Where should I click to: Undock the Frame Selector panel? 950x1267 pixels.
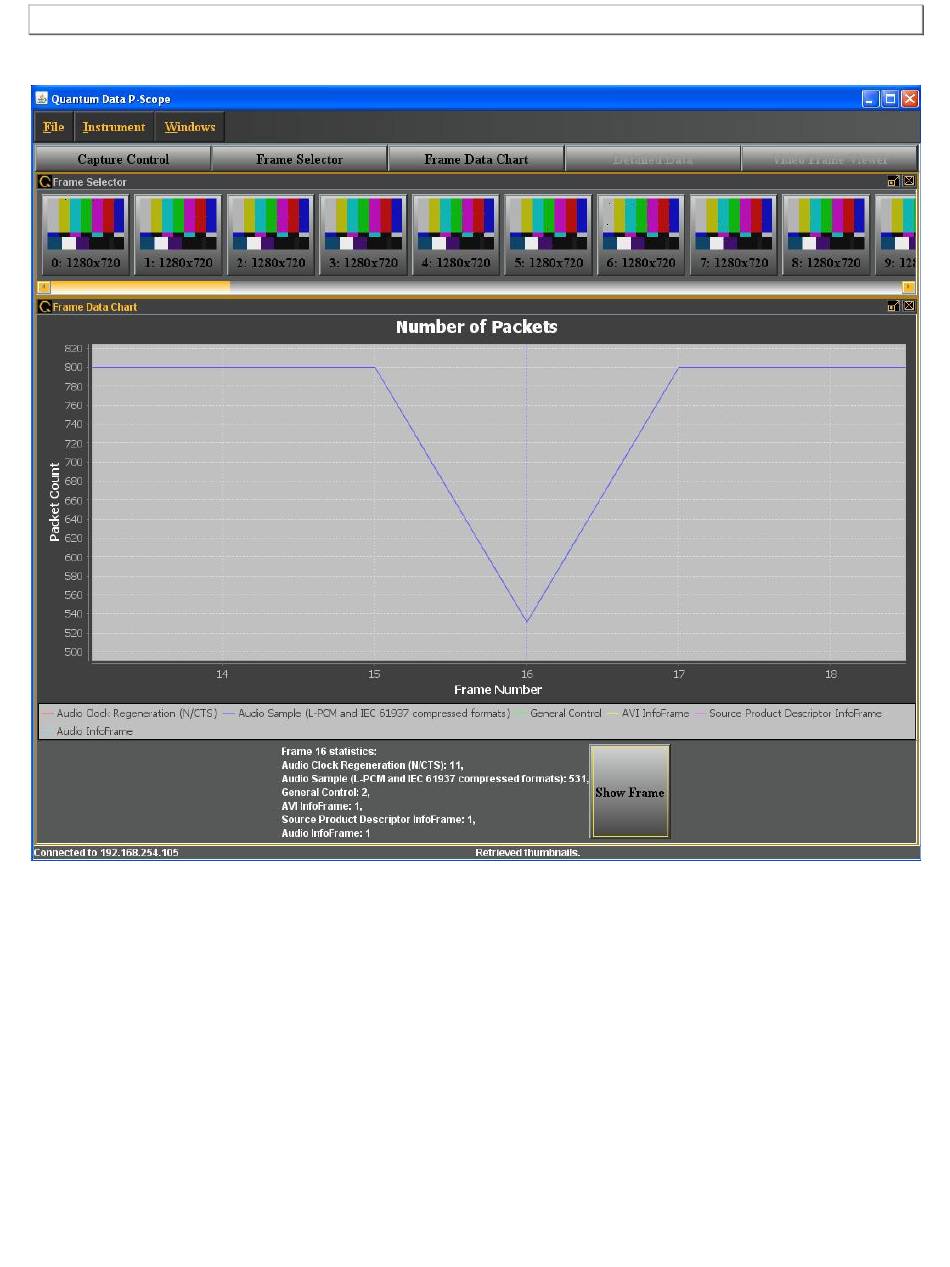[x=893, y=182]
